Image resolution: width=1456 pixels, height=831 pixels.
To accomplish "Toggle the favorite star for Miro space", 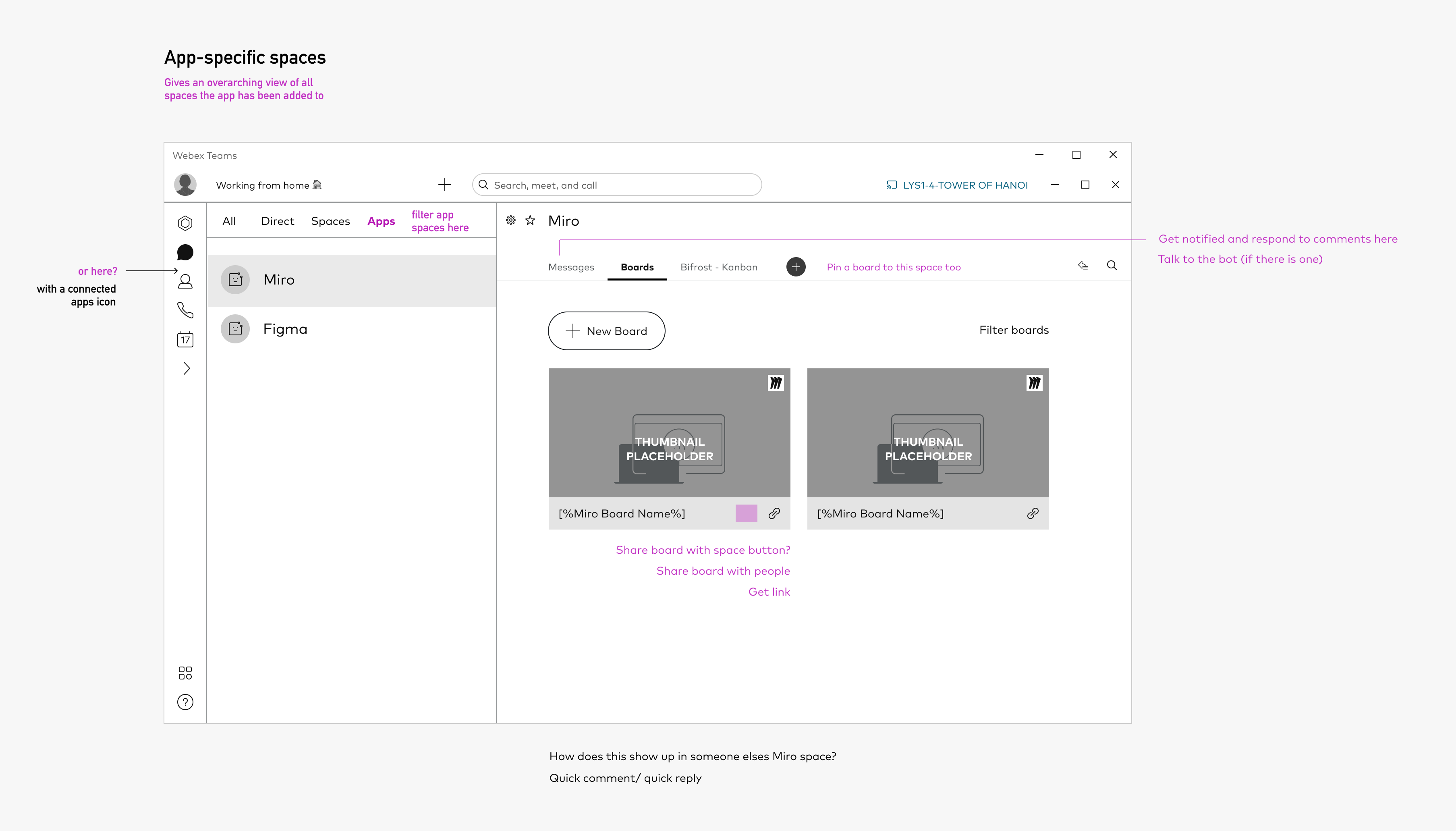I will (x=530, y=220).
